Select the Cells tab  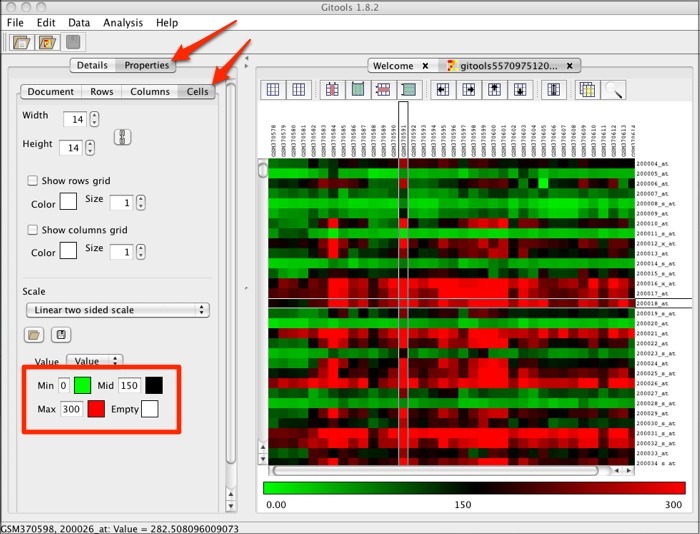click(x=197, y=92)
